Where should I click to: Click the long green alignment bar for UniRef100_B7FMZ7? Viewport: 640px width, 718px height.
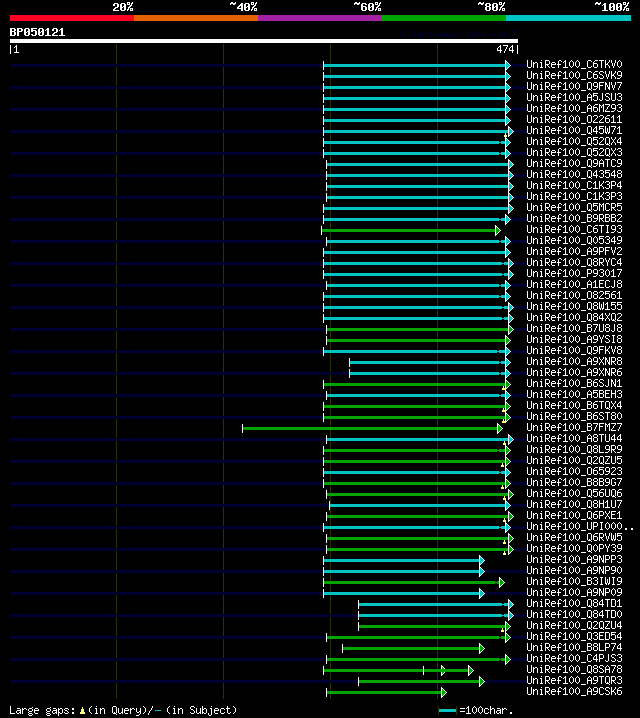[372, 428]
